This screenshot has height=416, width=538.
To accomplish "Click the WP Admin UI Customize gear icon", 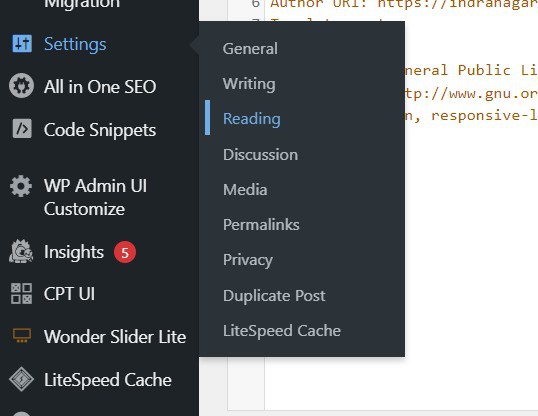I will [21, 186].
